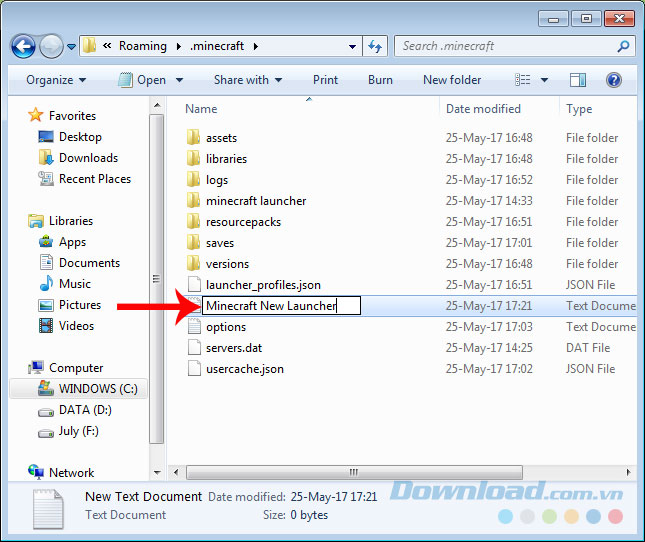
Task: Click the greyed Forward navigation arrow
Action: [51, 46]
